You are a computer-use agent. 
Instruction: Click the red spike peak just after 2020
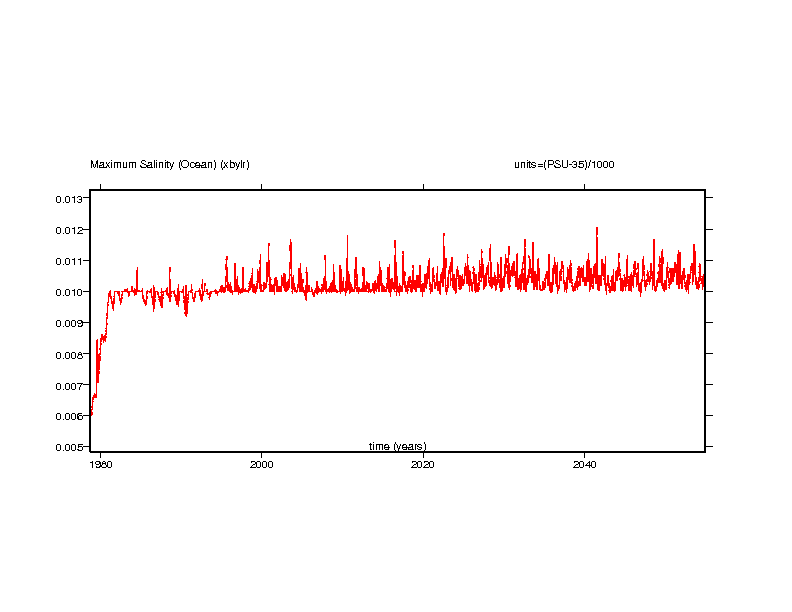443,235
